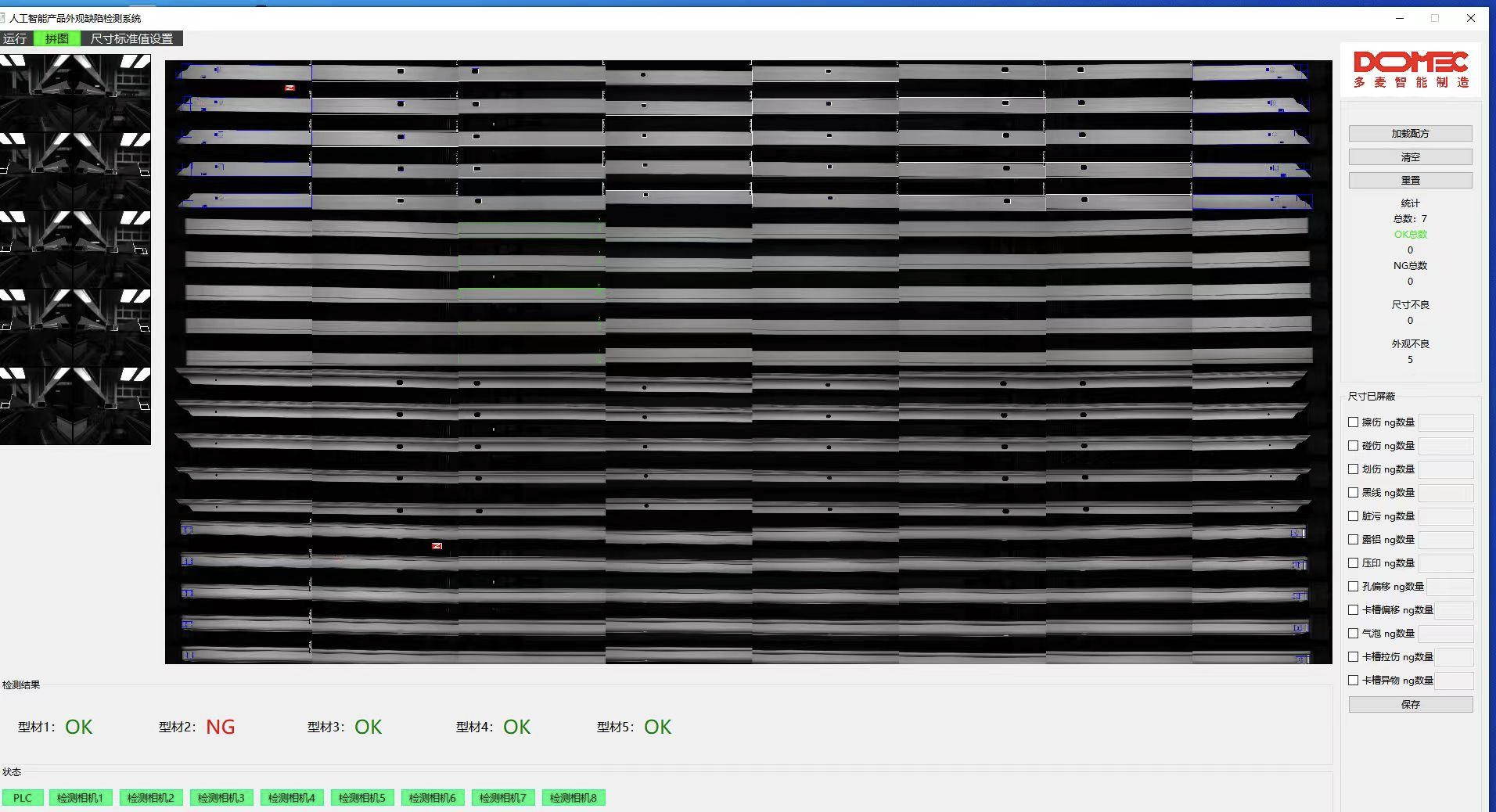This screenshot has height=812, width=1496.
Task: Click the red defect marker in the top row
Action: pyautogui.click(x=289, y=88)
